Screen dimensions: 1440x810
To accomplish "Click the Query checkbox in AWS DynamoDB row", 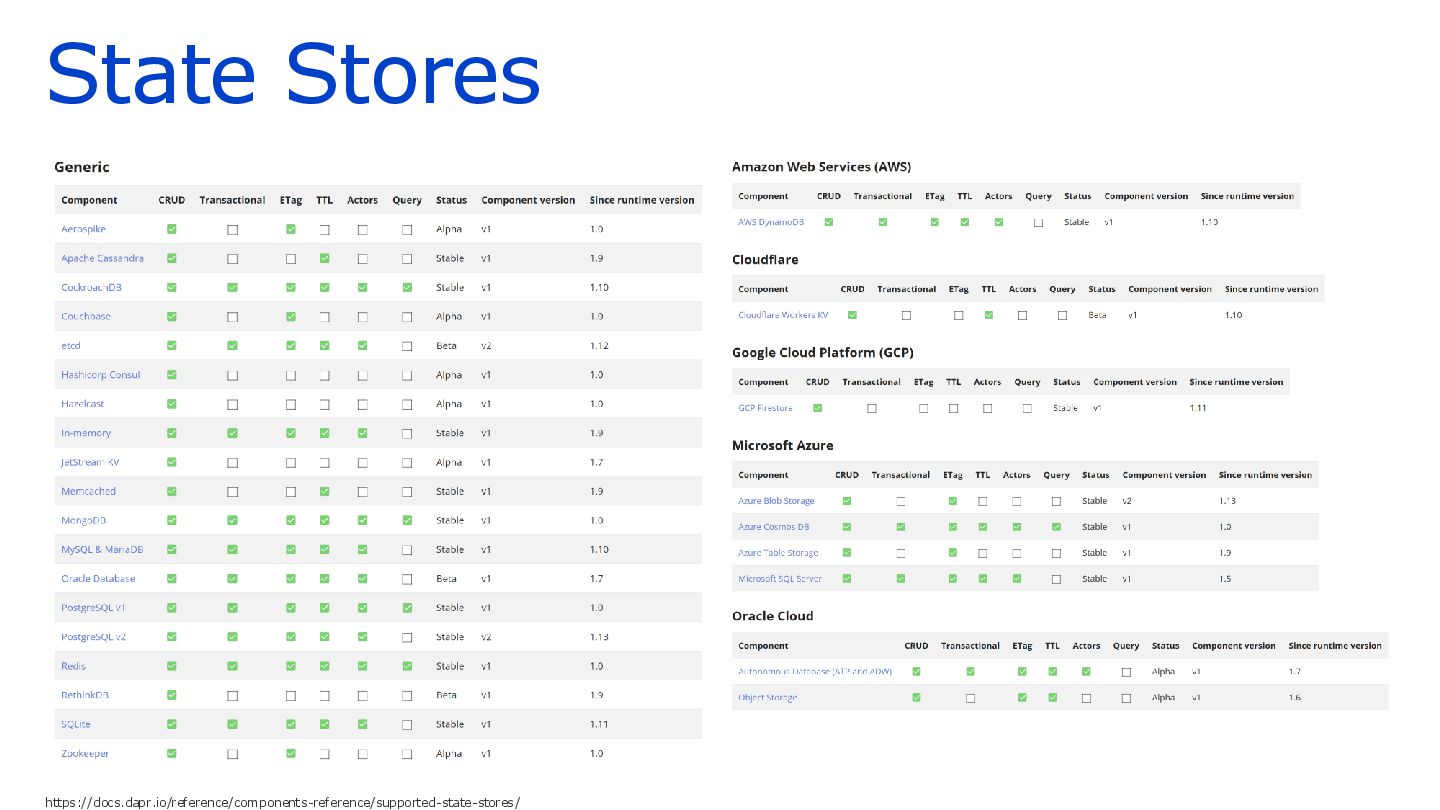I will tap(1038, 222).
